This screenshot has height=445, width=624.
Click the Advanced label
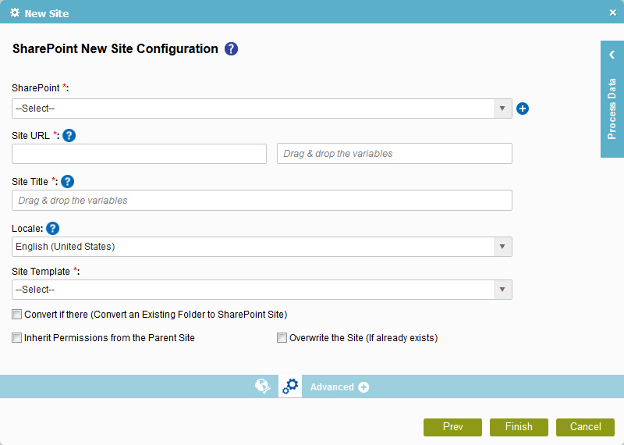coord(332,387)
